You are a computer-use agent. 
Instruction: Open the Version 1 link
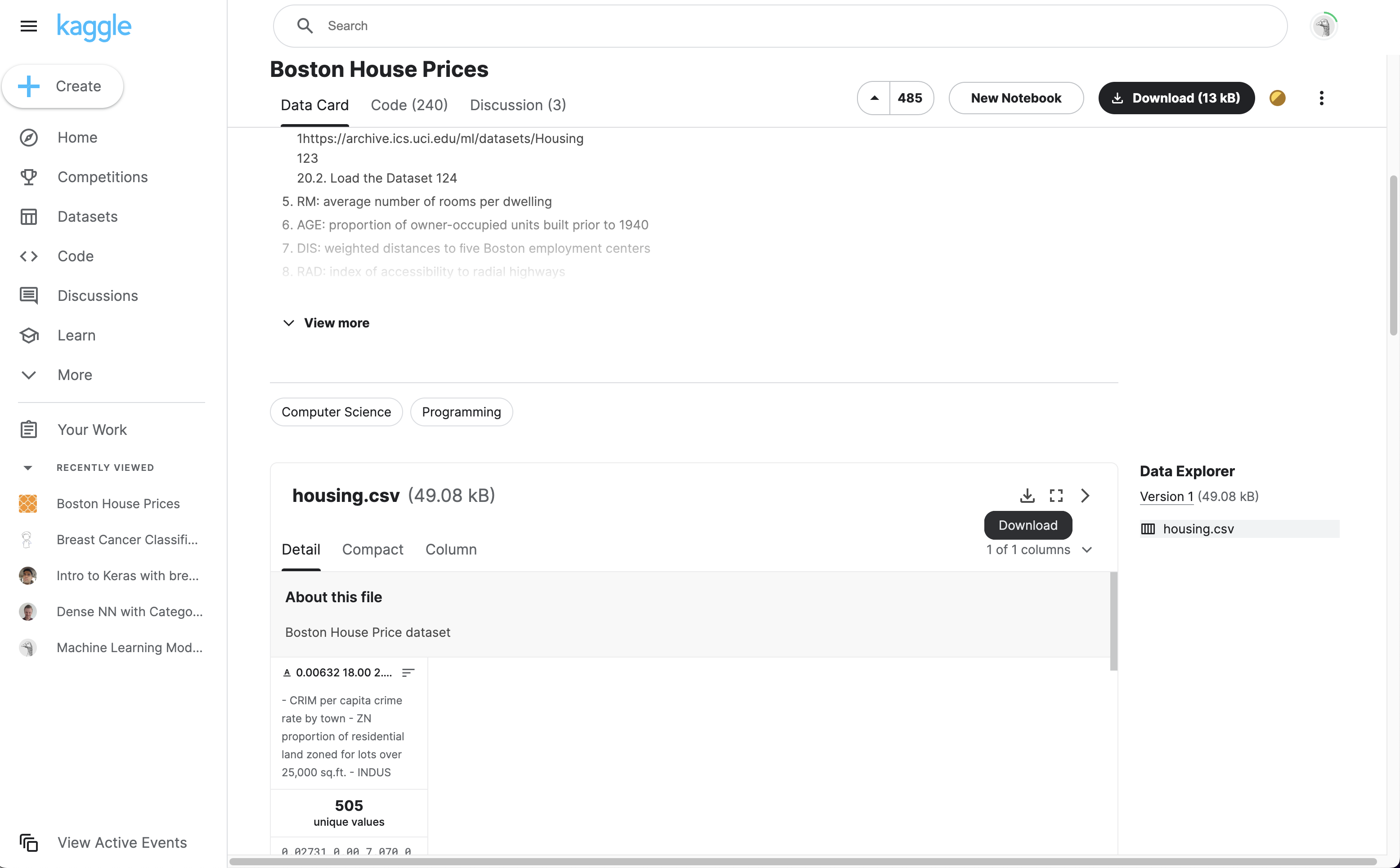click(1166, 497)
